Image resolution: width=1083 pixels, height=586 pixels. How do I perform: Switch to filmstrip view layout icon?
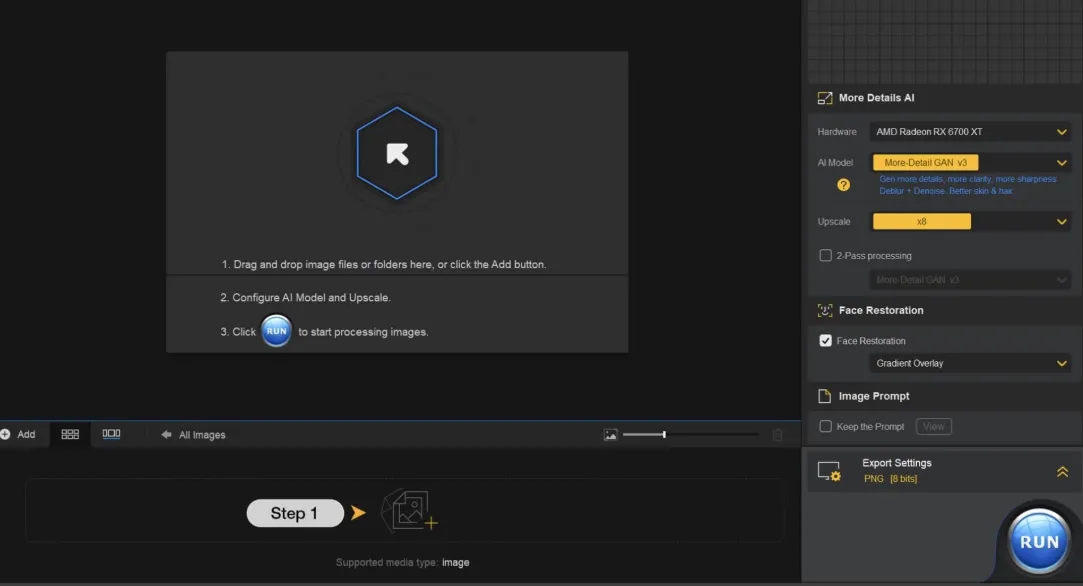[111, 434]
